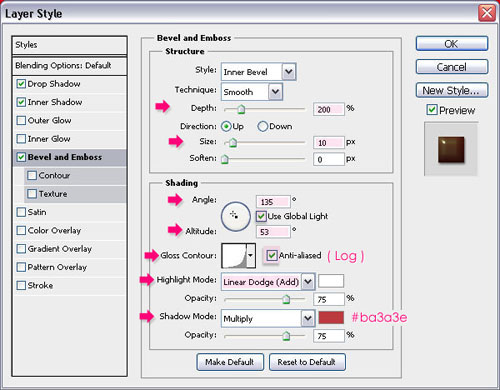Click the Angle value field

click(273, 202)
